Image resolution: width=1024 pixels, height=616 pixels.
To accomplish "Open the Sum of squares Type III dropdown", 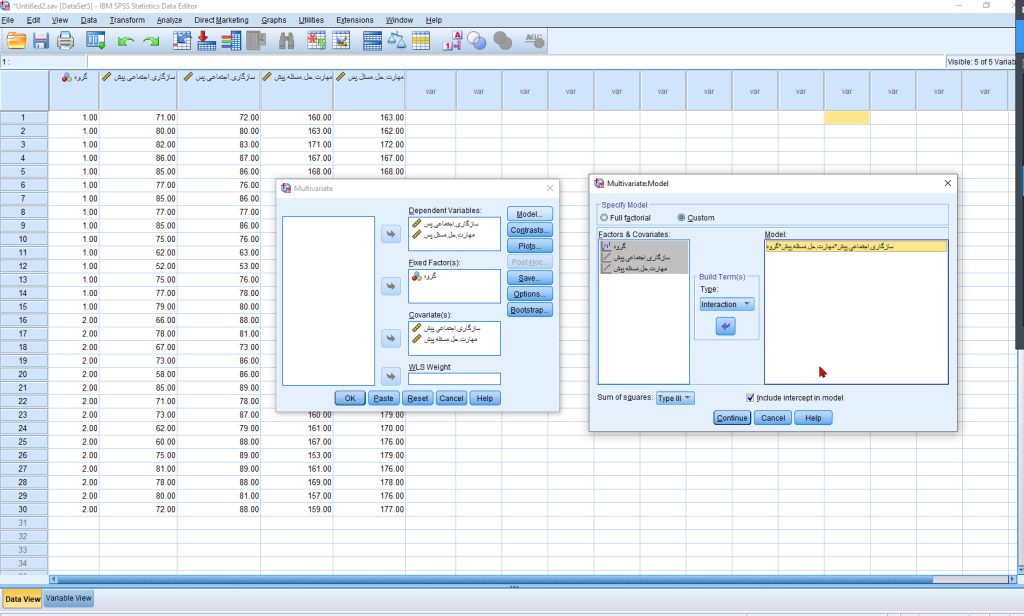I will pos(675,398).
